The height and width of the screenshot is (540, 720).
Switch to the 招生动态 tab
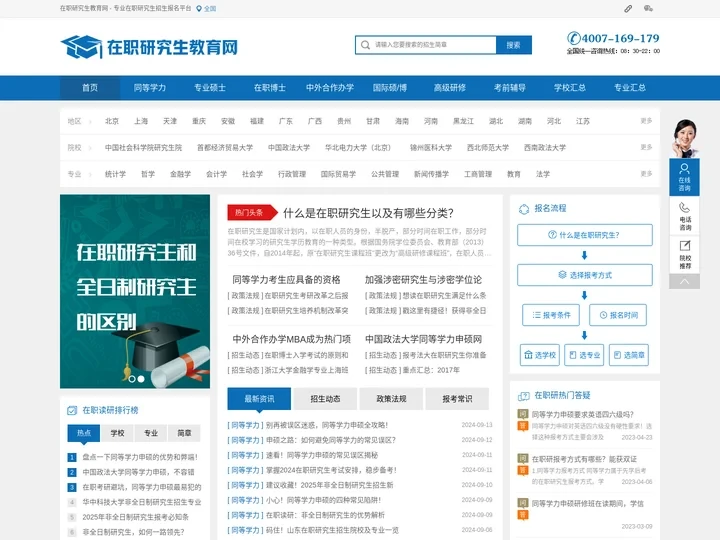[x=325, y=399]
